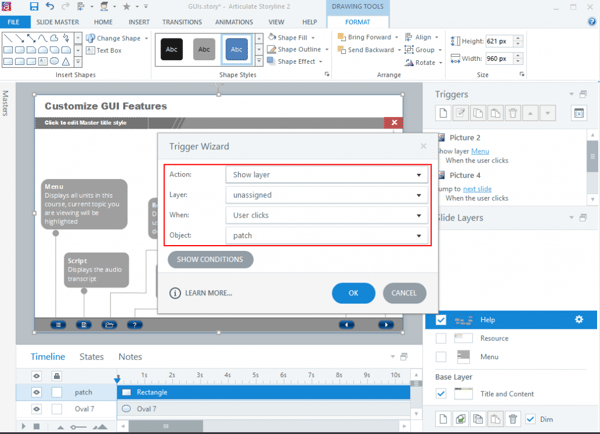Image resolution: width=600 pixels, height=434 pixels.
Task: Undo the last action
Action: coord(50,6)
